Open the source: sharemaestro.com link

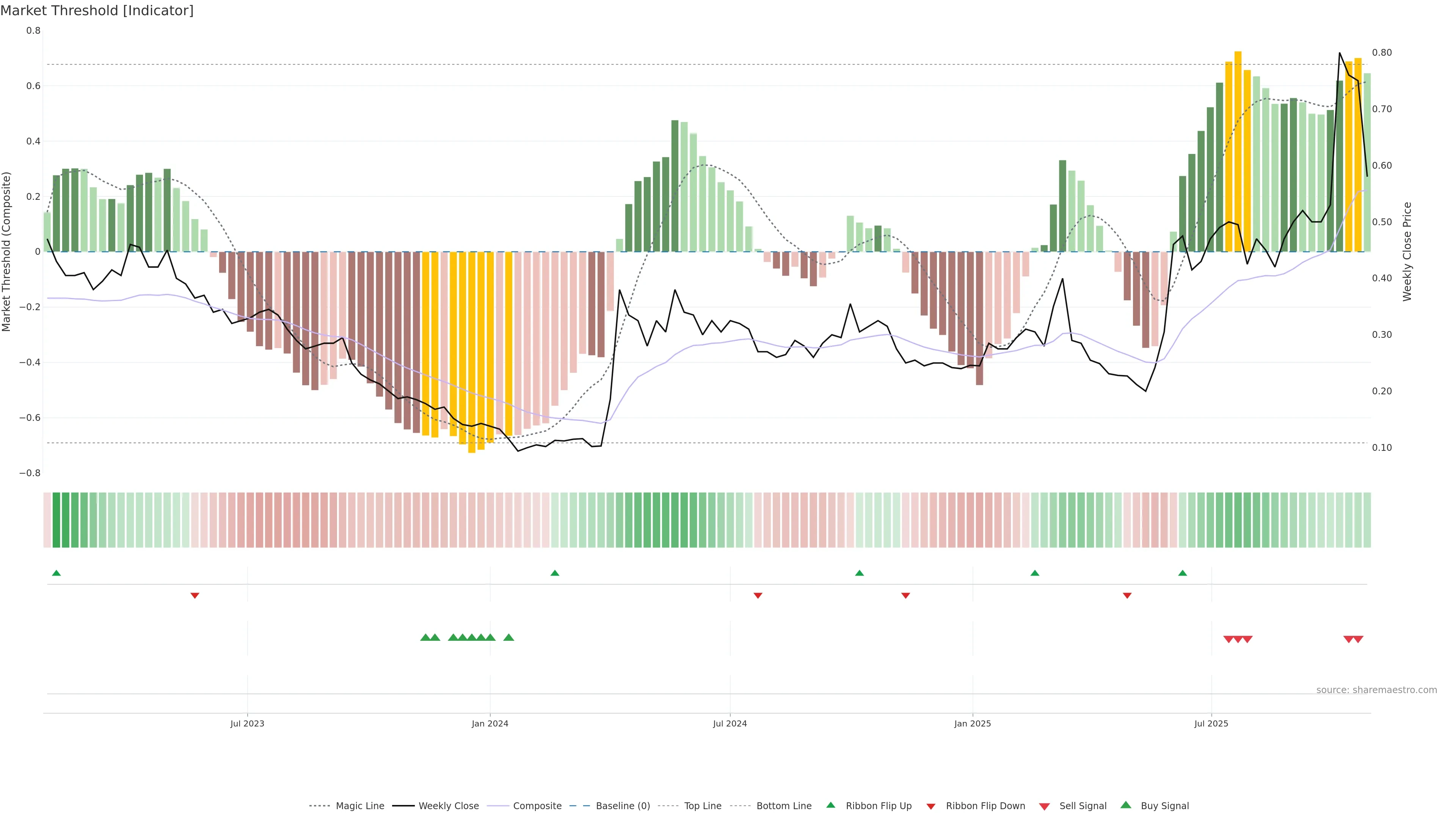(x=1376, y=690)
